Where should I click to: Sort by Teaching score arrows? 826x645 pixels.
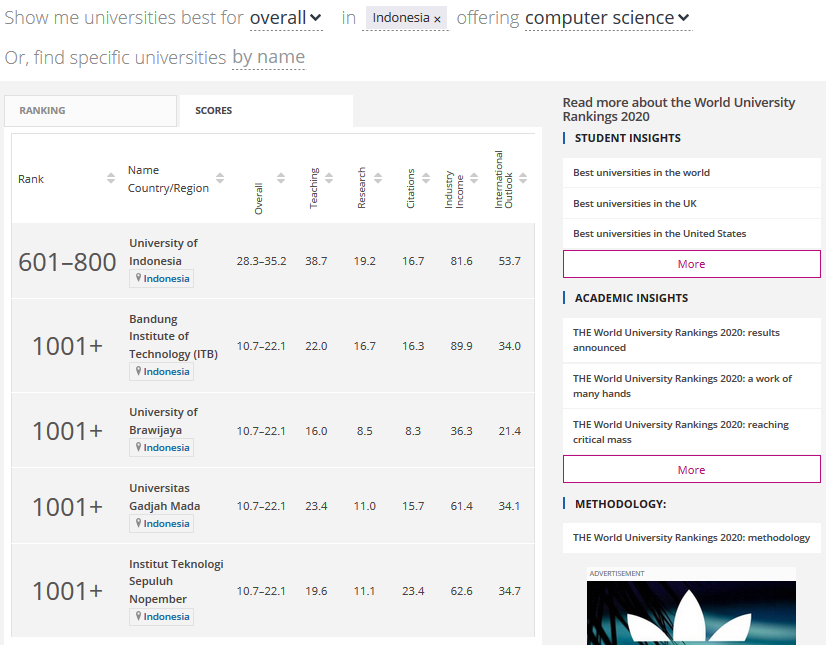[x=330, y=179]
